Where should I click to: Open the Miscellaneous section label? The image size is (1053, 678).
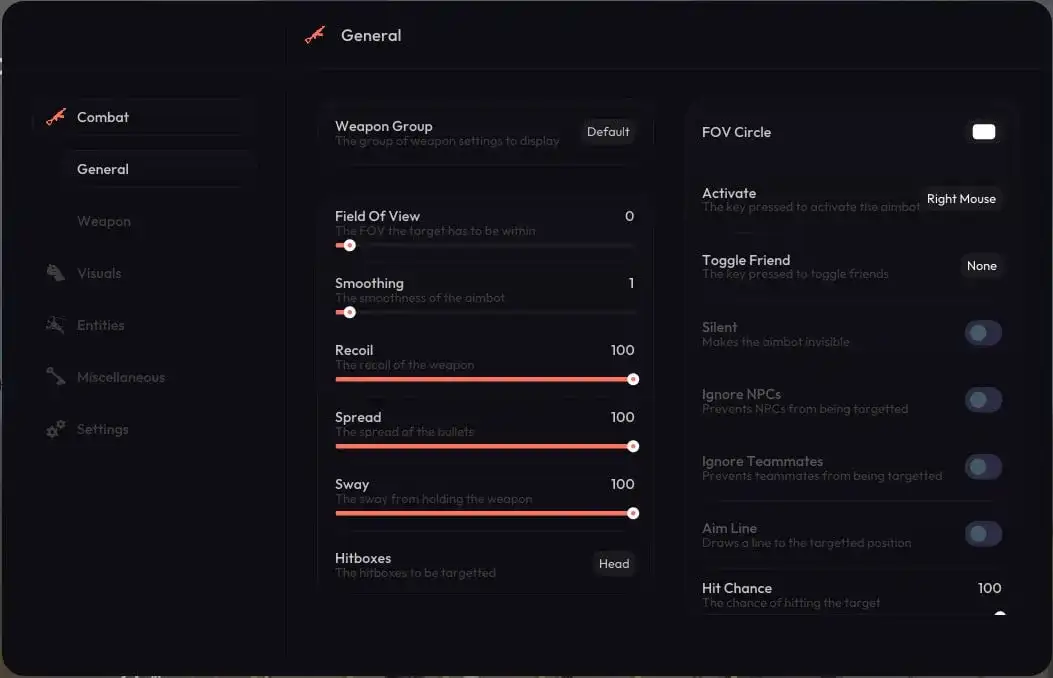click(x=121, y=377)
